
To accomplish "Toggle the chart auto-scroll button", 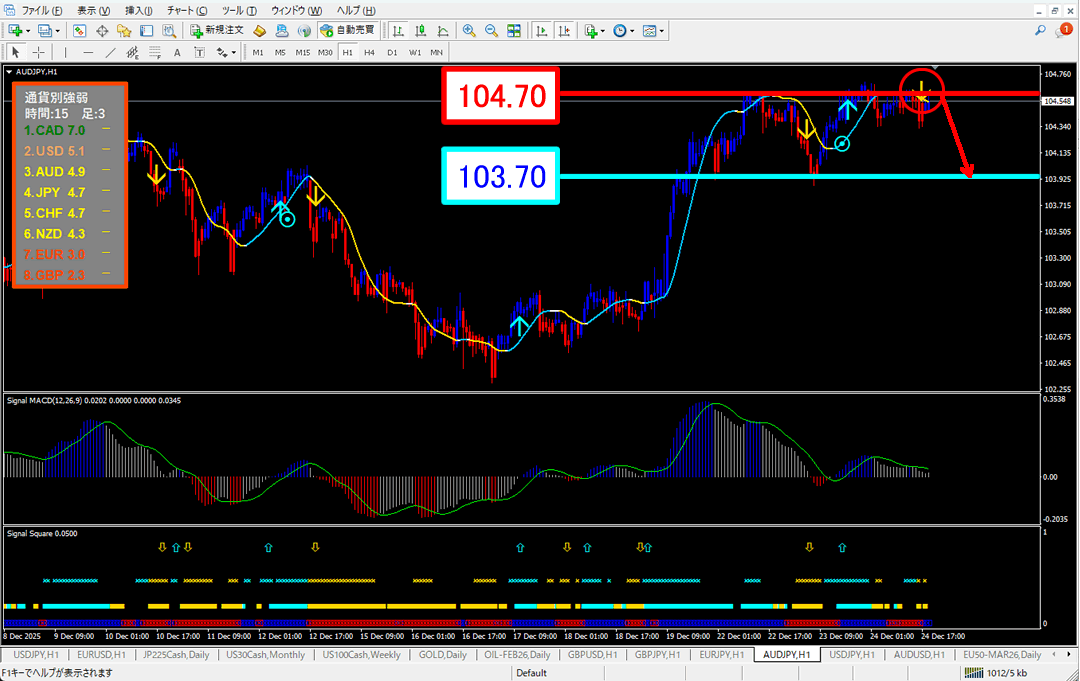I will 541,31.
